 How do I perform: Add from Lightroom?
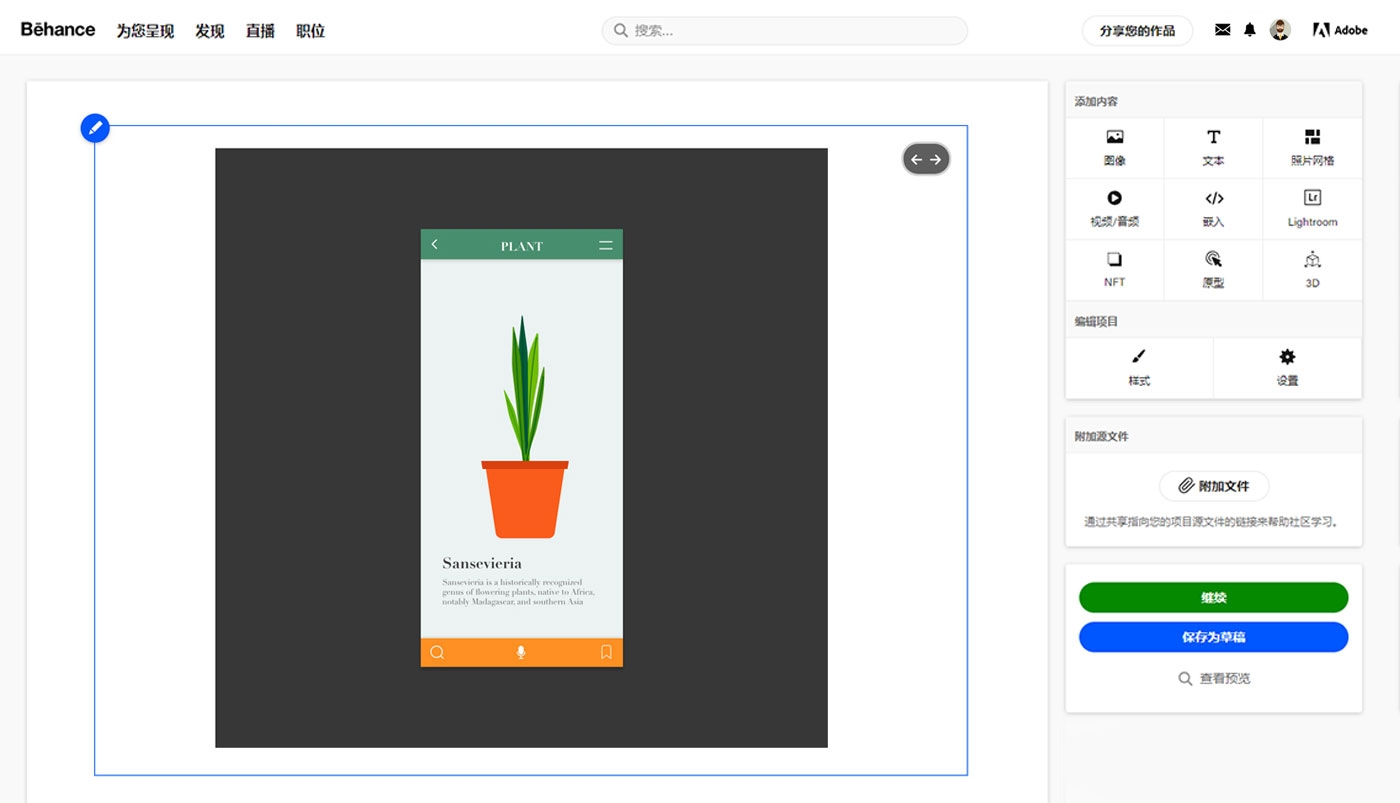click(1312, 208)
